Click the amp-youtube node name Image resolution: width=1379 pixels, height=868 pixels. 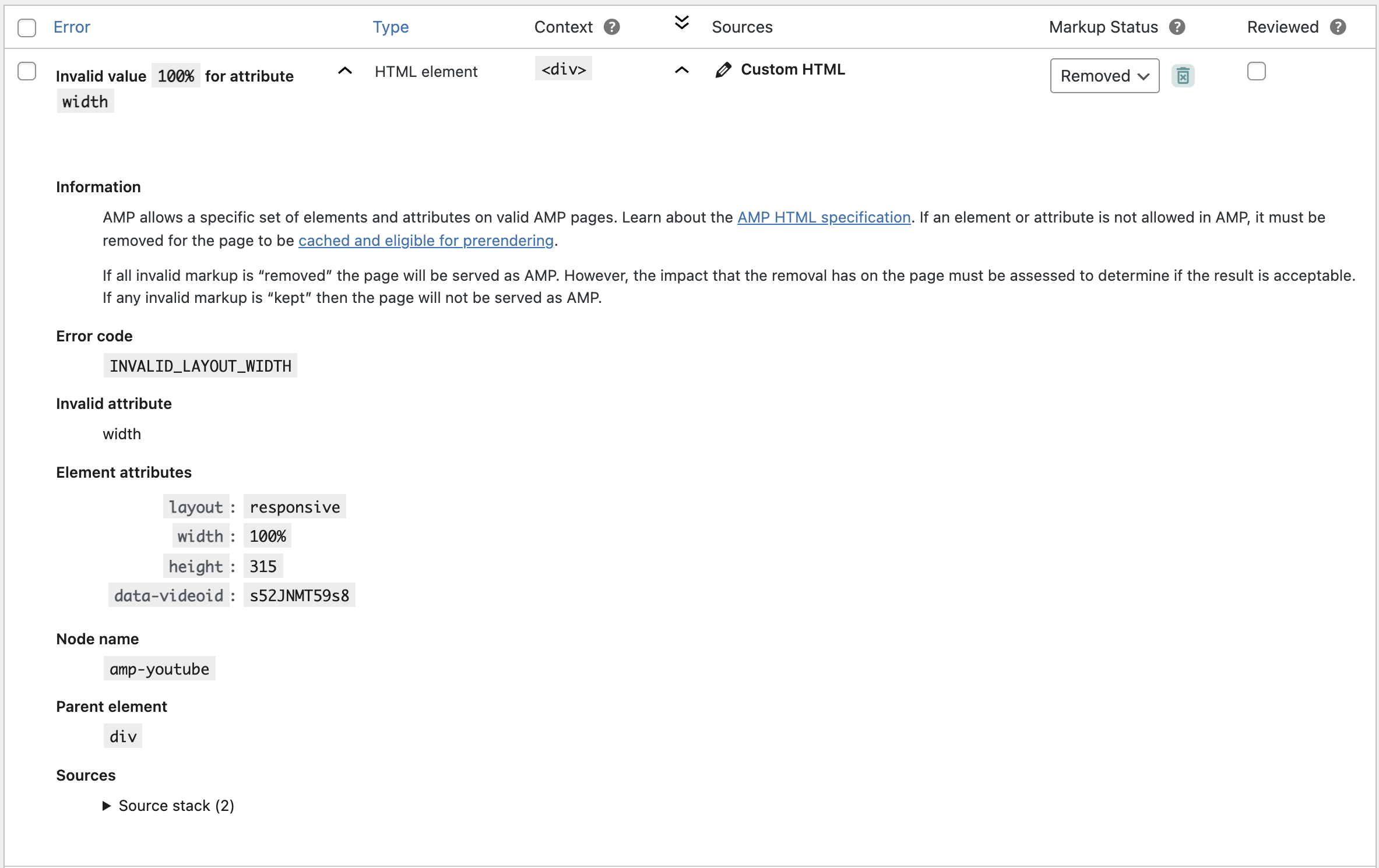coord(159,669)
